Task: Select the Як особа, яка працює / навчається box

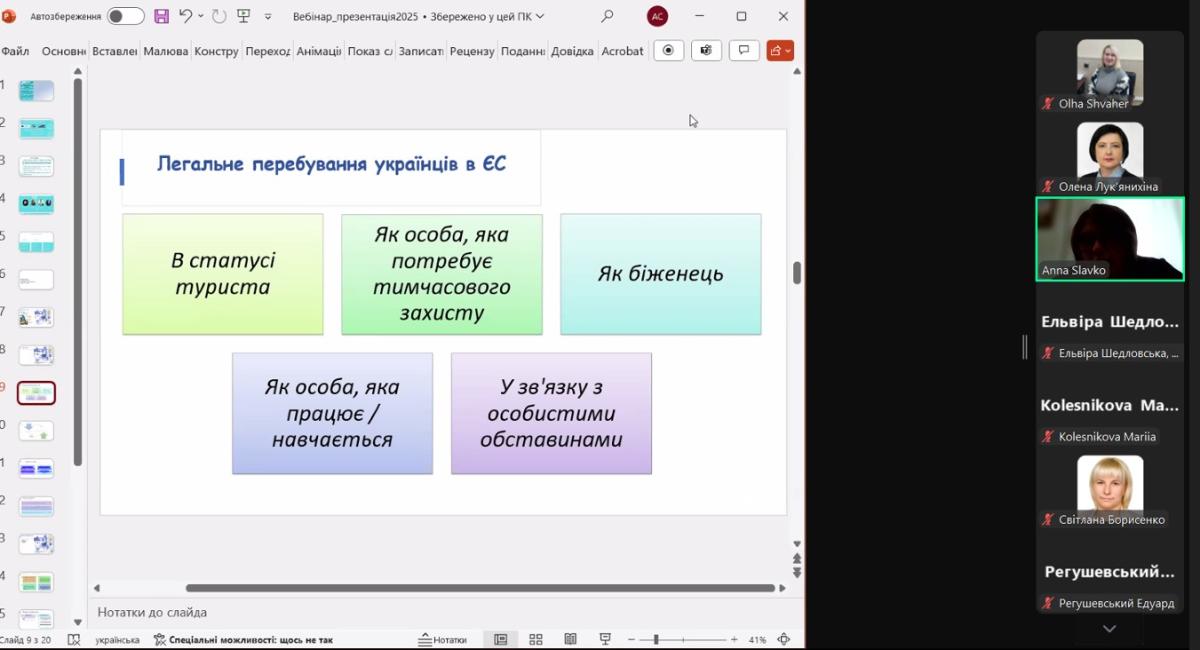Action: point(333,413)
